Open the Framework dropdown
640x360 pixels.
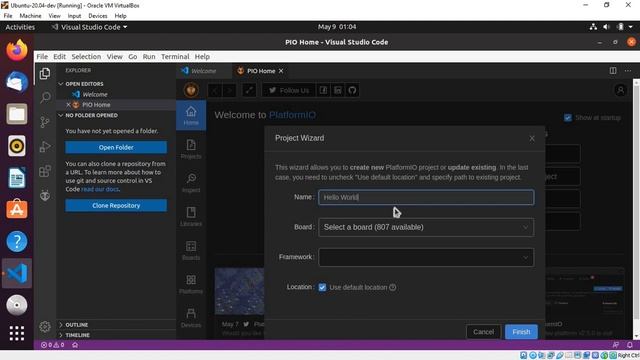click(x=426, y=258)
